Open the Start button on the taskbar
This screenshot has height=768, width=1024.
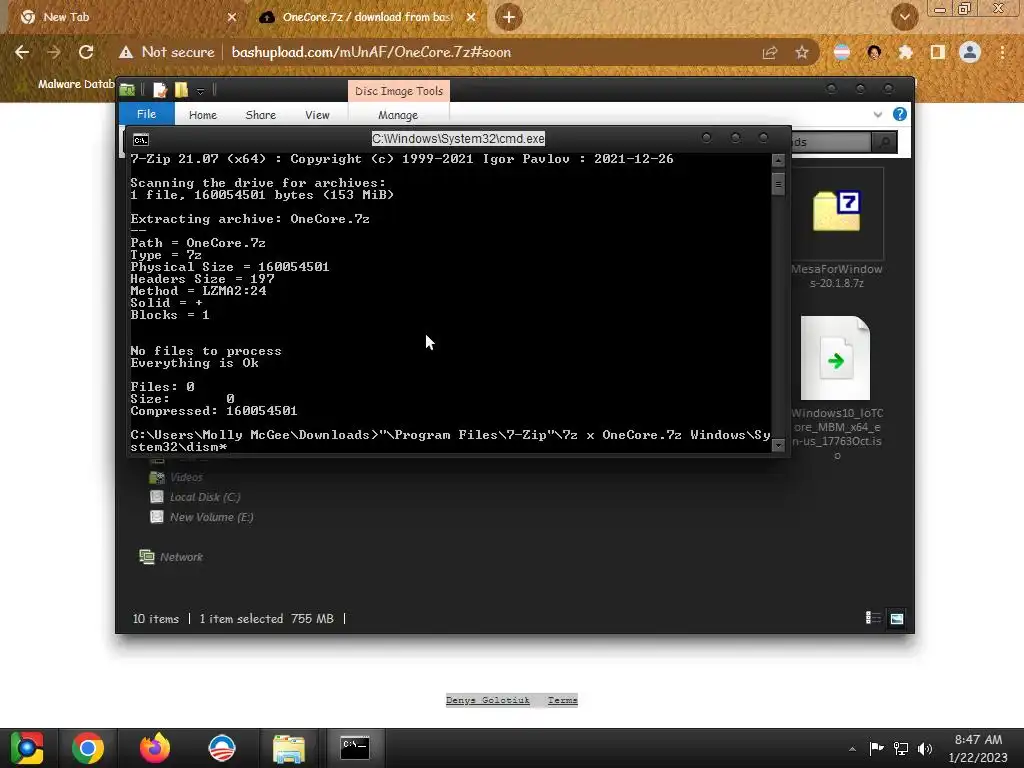coord(27,748)
